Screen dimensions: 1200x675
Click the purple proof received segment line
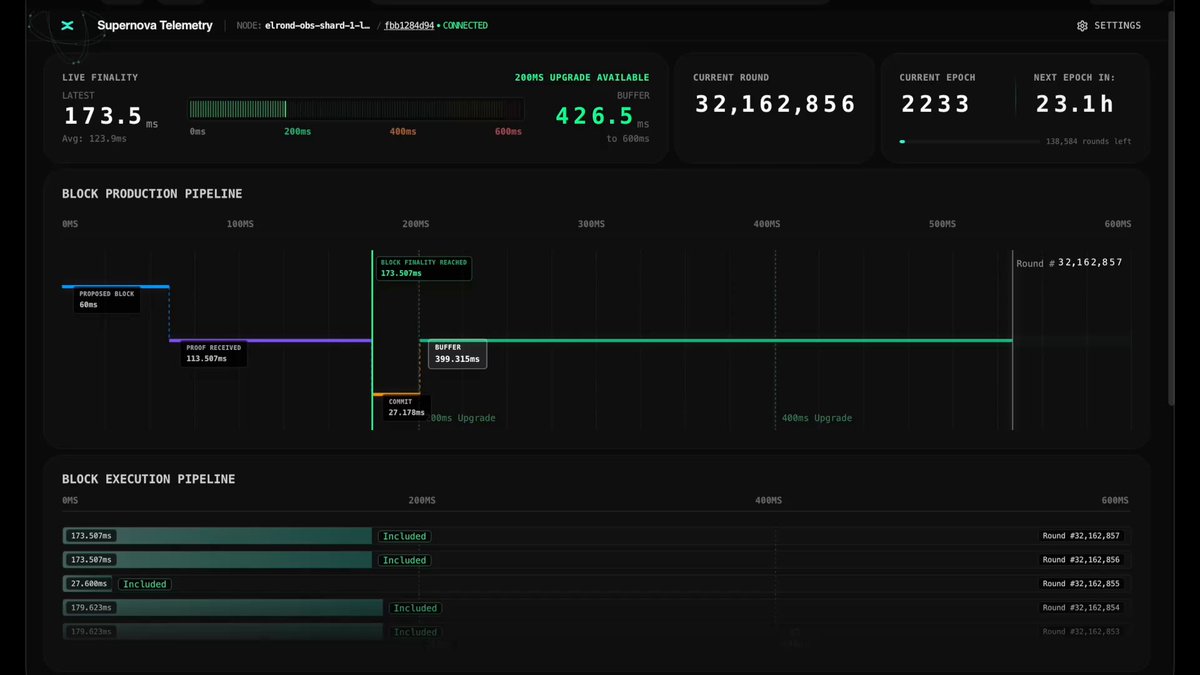pos(270,341)
